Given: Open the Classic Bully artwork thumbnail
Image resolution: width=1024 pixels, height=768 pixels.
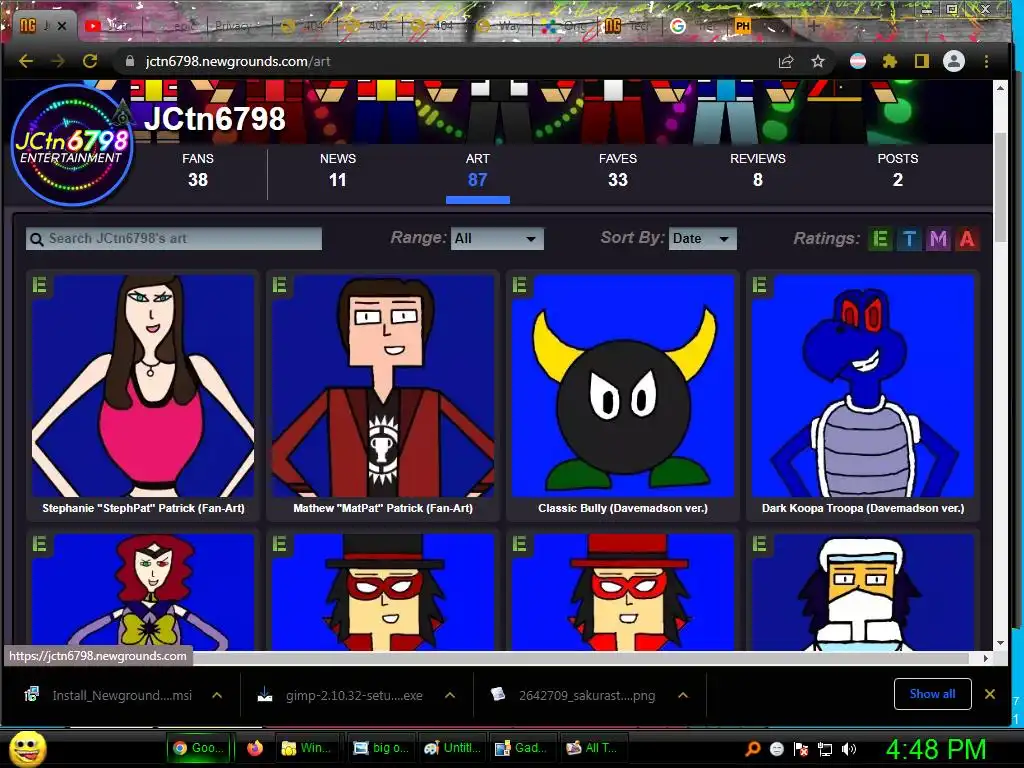Looking at the screenshot, I should (623, 386).
